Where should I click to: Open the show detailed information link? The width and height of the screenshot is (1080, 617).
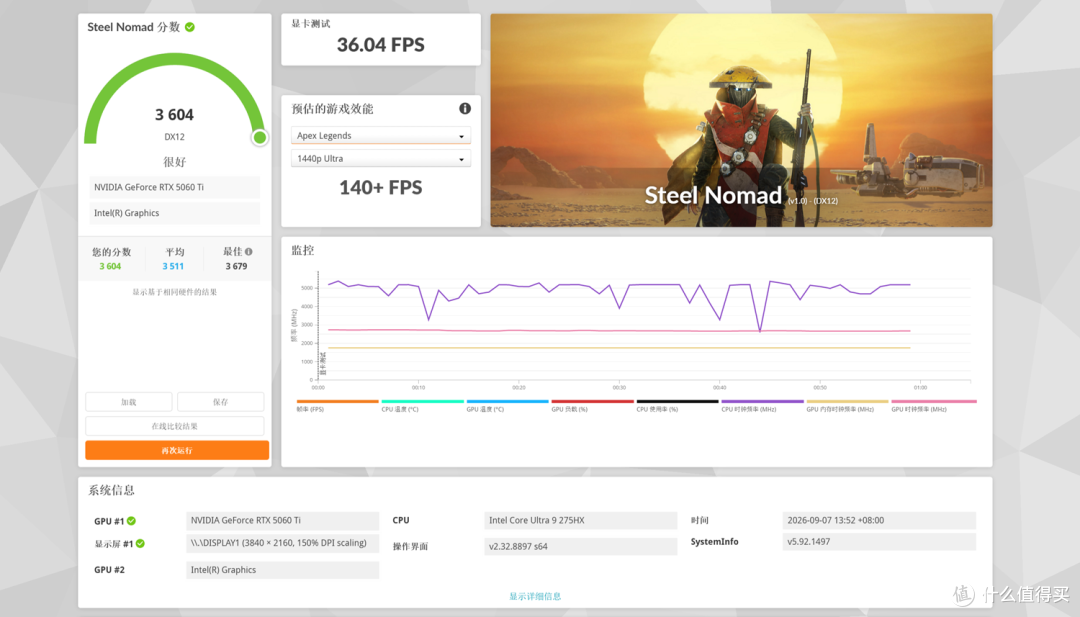pos(535,596)
